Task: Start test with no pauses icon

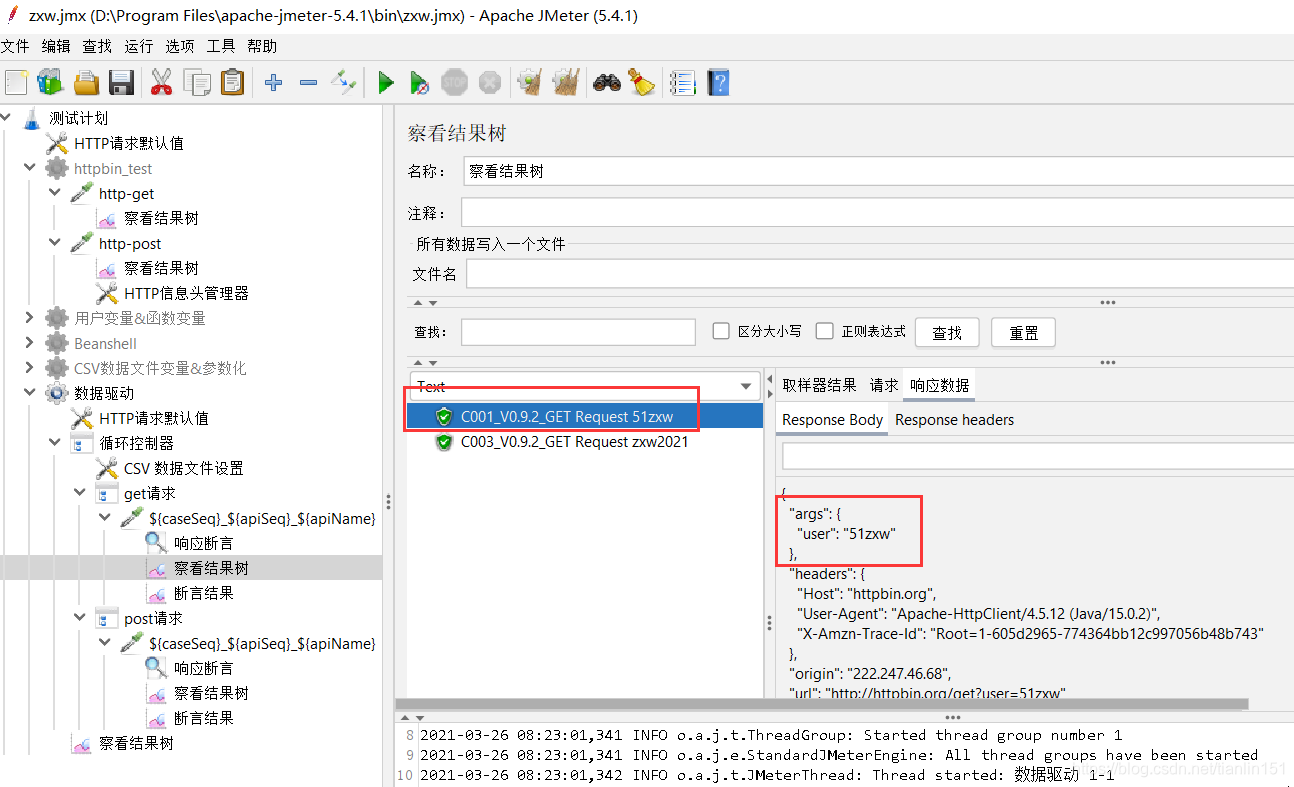Action: point(420,82)
